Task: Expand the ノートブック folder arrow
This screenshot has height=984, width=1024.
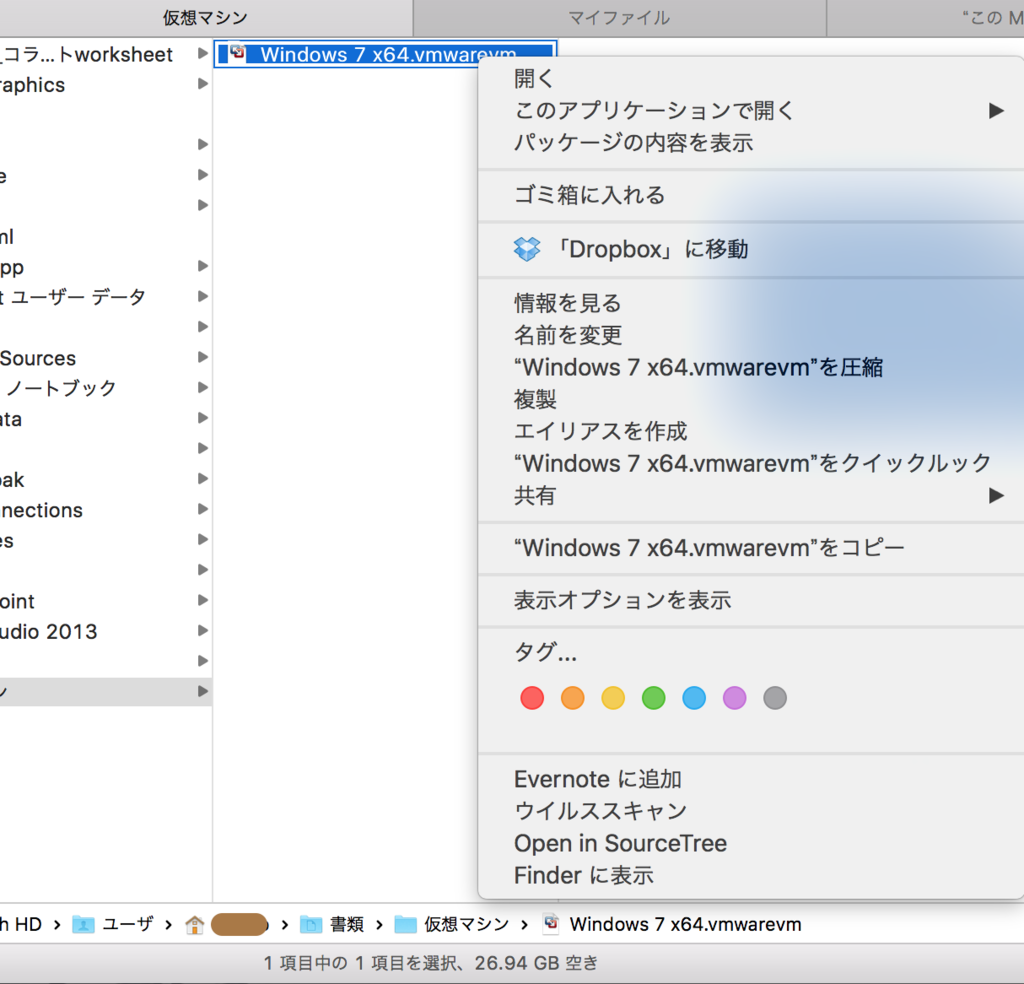Action: click(x=203, y=387)
